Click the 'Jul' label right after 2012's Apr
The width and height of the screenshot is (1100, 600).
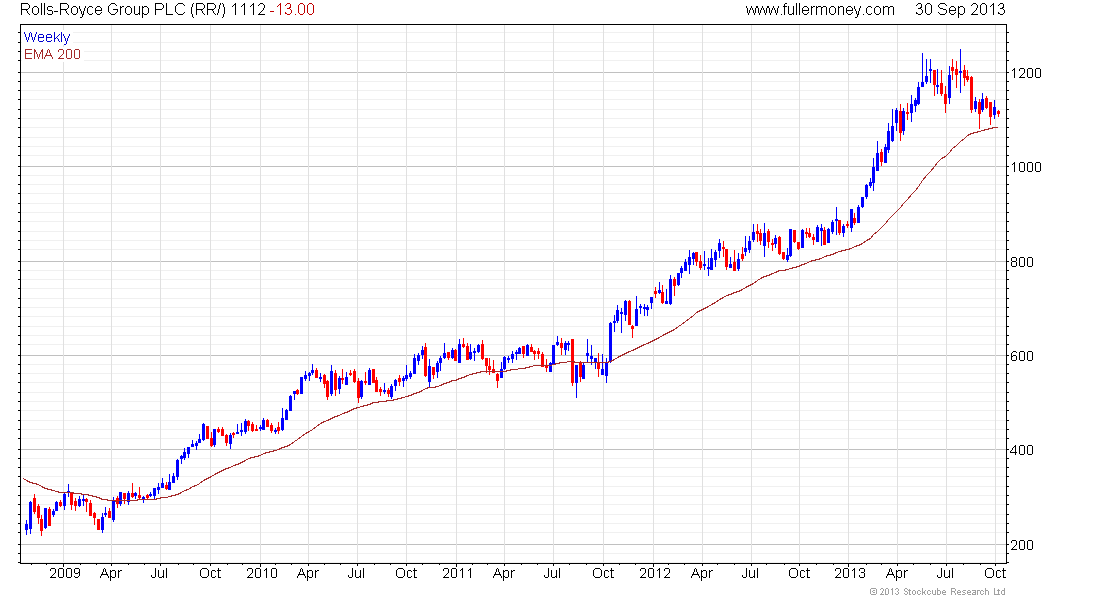[750, 573]
